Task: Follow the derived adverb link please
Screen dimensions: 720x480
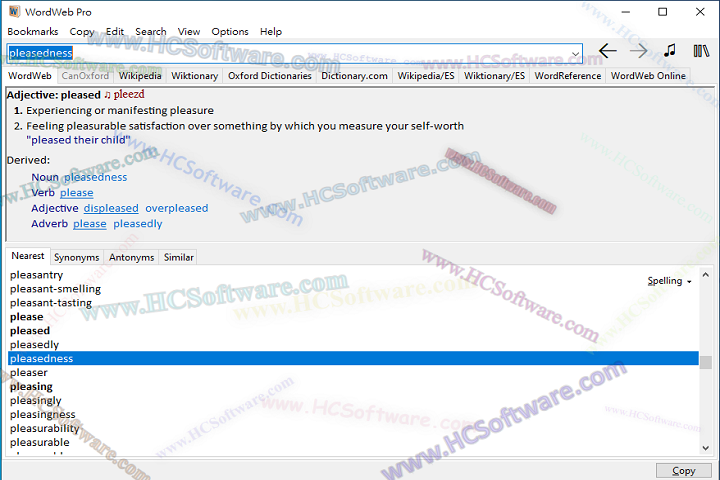Action: 90,224
